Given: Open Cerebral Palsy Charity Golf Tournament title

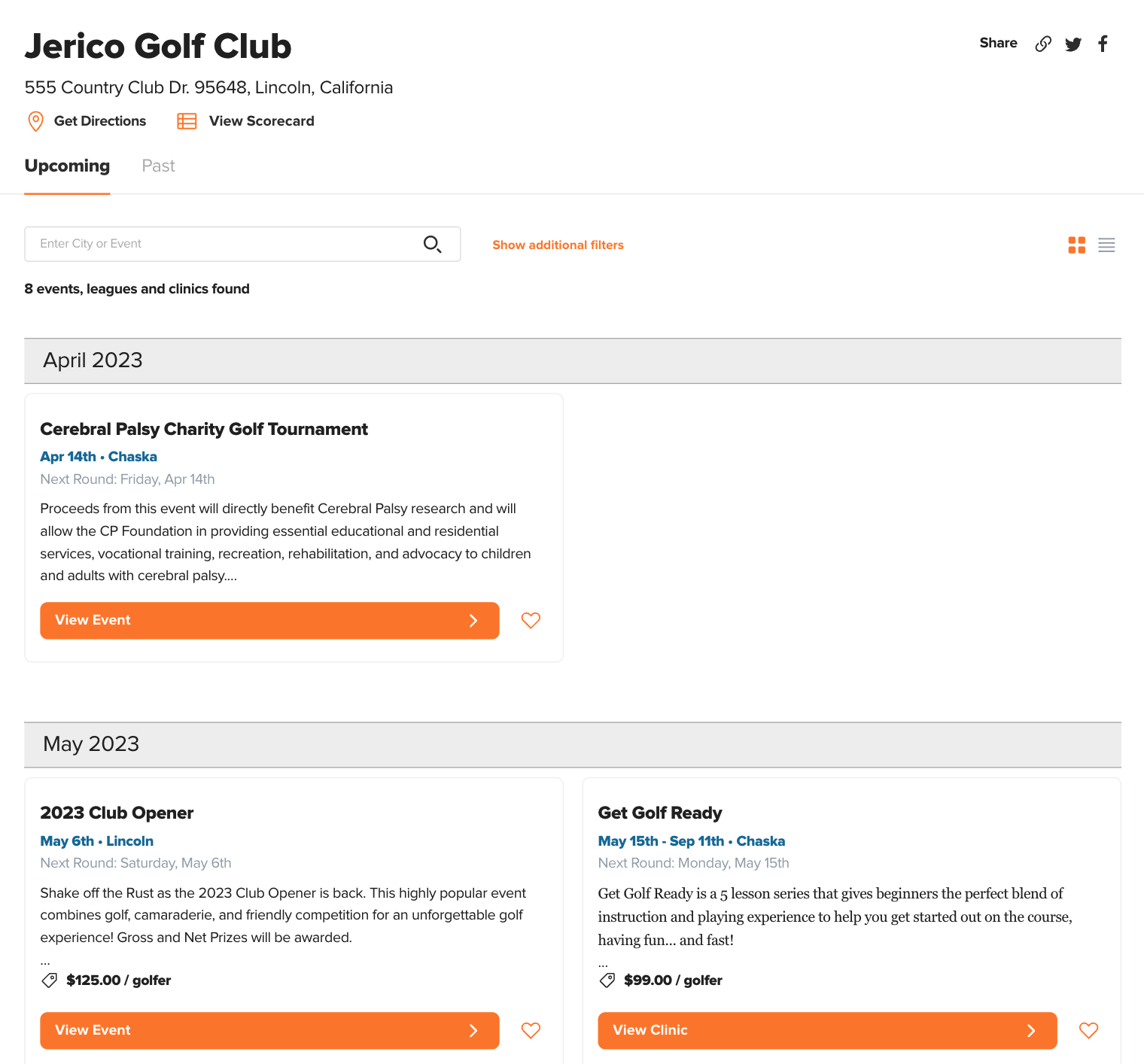Looking at the screenshot, I should click(204, 430).
